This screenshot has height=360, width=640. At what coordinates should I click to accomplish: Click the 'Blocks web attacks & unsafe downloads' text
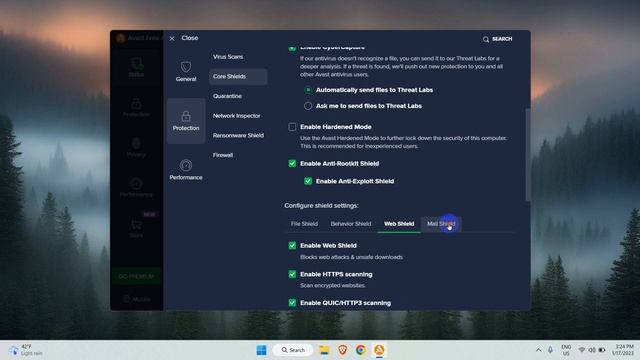(x=351, y=257)
